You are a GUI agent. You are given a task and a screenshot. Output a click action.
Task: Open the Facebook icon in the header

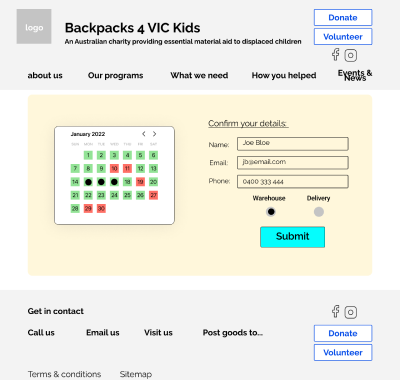[336, 55]
